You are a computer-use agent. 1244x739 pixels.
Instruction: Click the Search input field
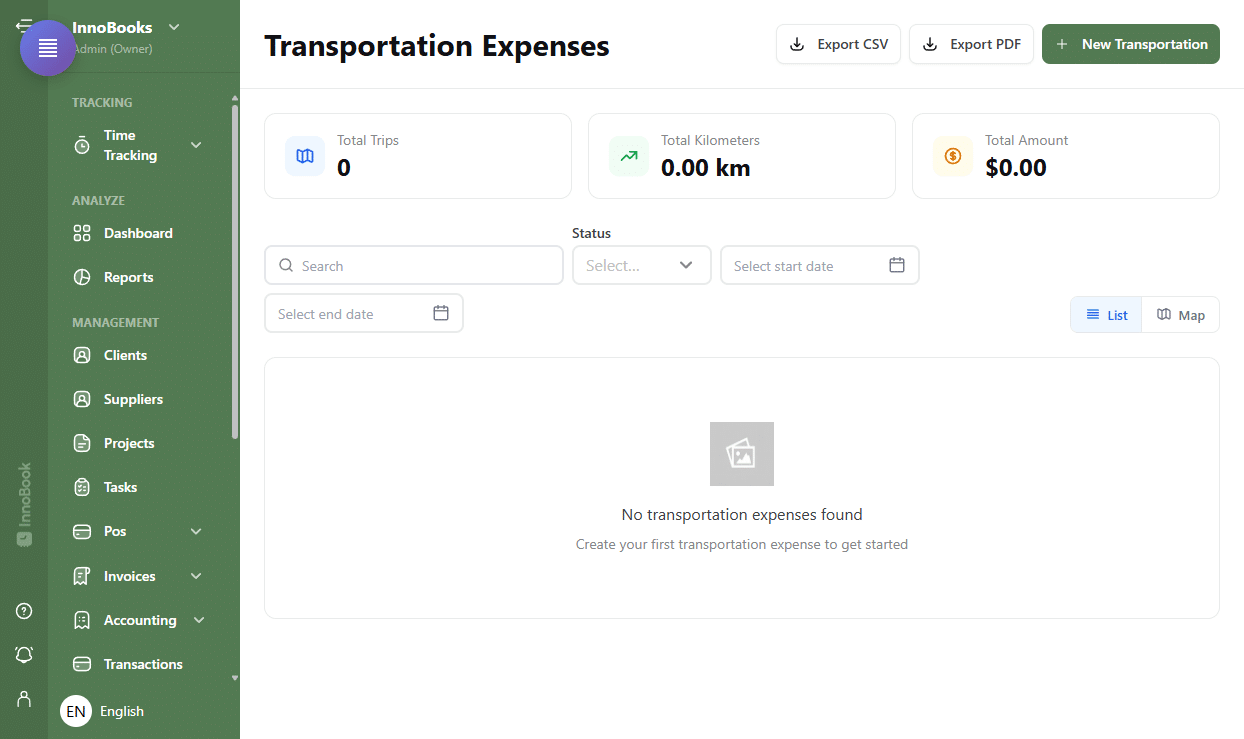pos(414,266)
